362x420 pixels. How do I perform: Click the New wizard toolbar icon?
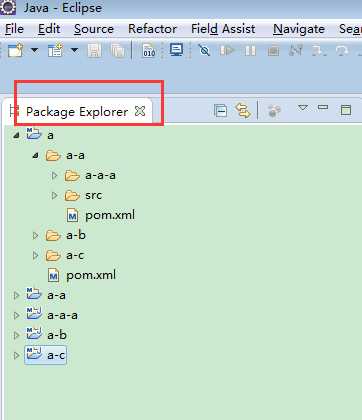(16, 51)
